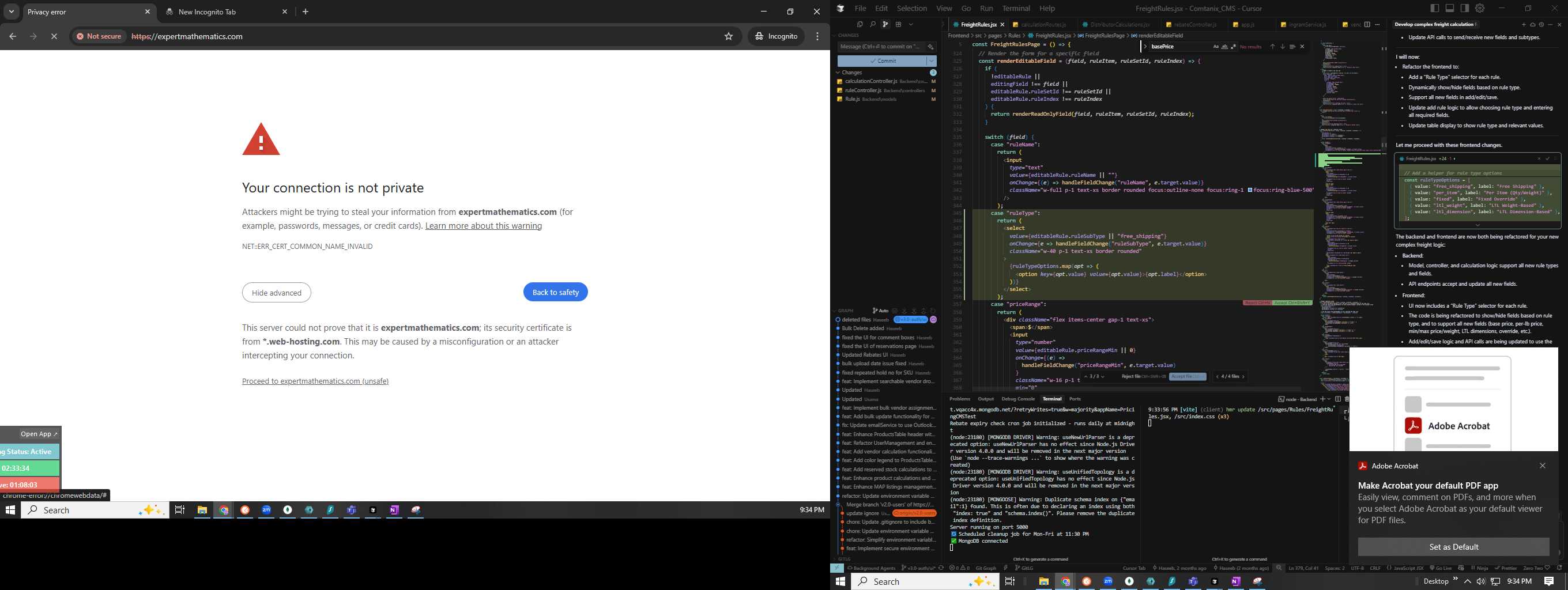
Task: Open a new Chrome tab with plus
Action: coord(306,12)
